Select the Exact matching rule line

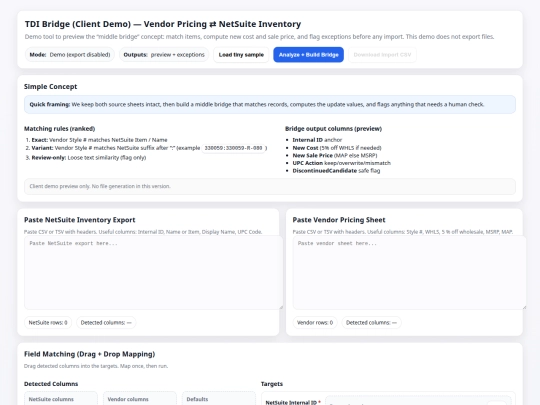99,140
